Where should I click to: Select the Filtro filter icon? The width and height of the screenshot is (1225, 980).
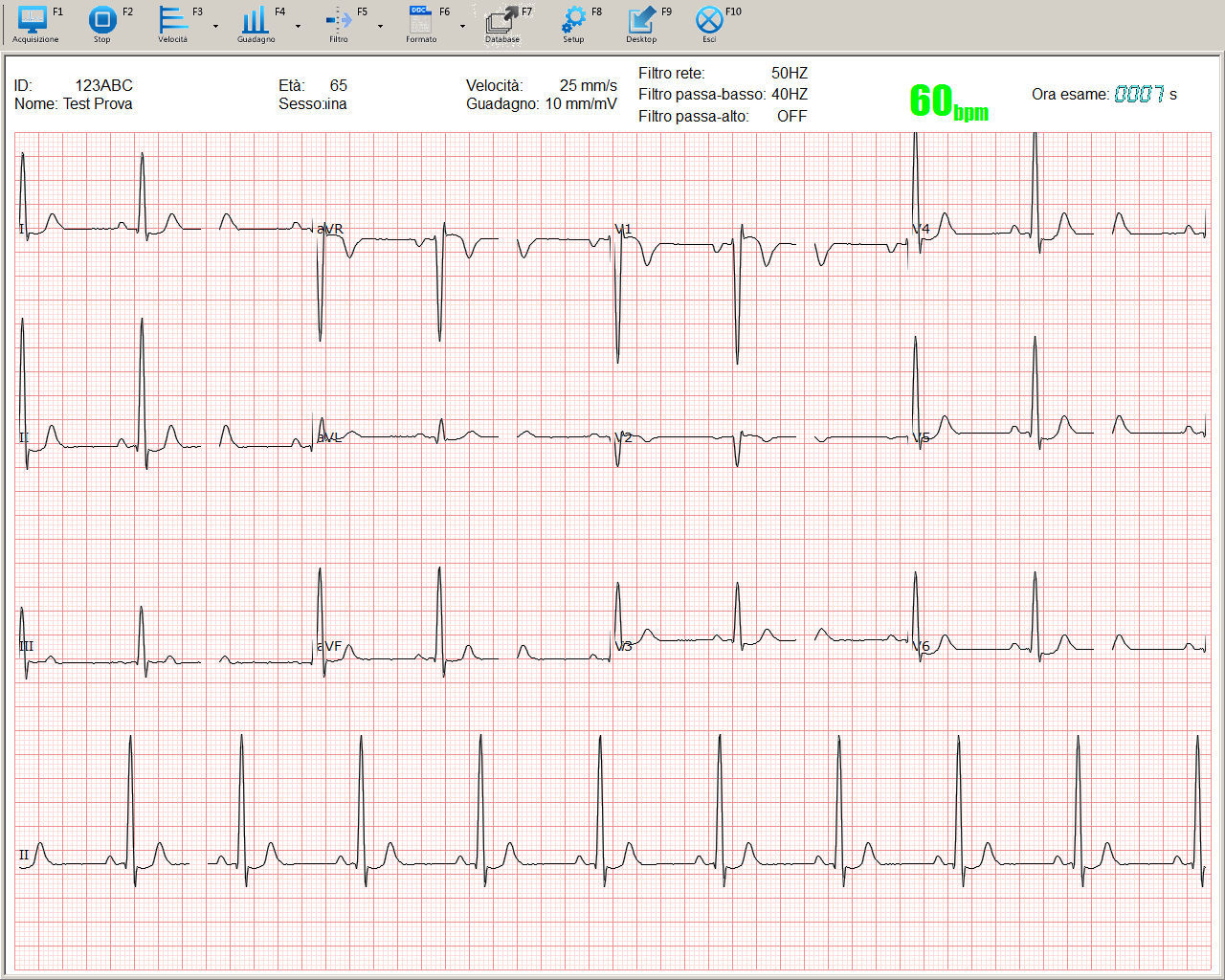[339, 20]
